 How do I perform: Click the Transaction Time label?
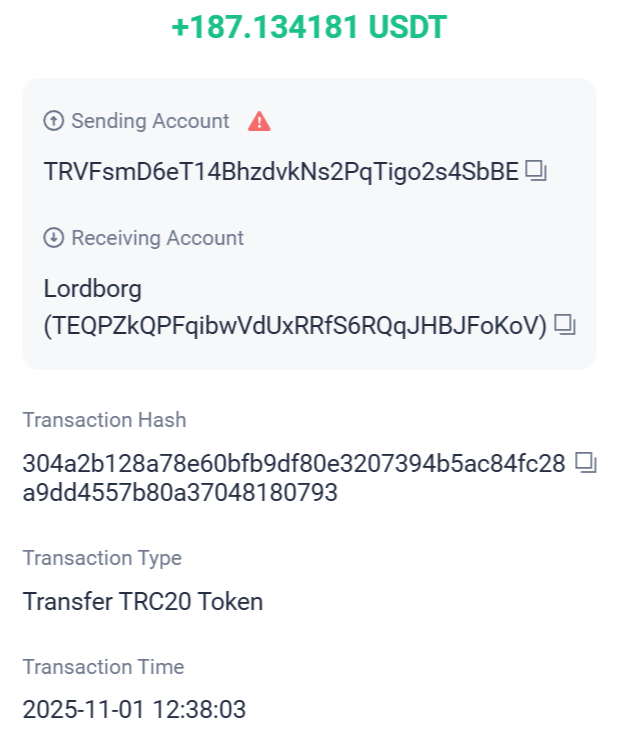[103, 667]
